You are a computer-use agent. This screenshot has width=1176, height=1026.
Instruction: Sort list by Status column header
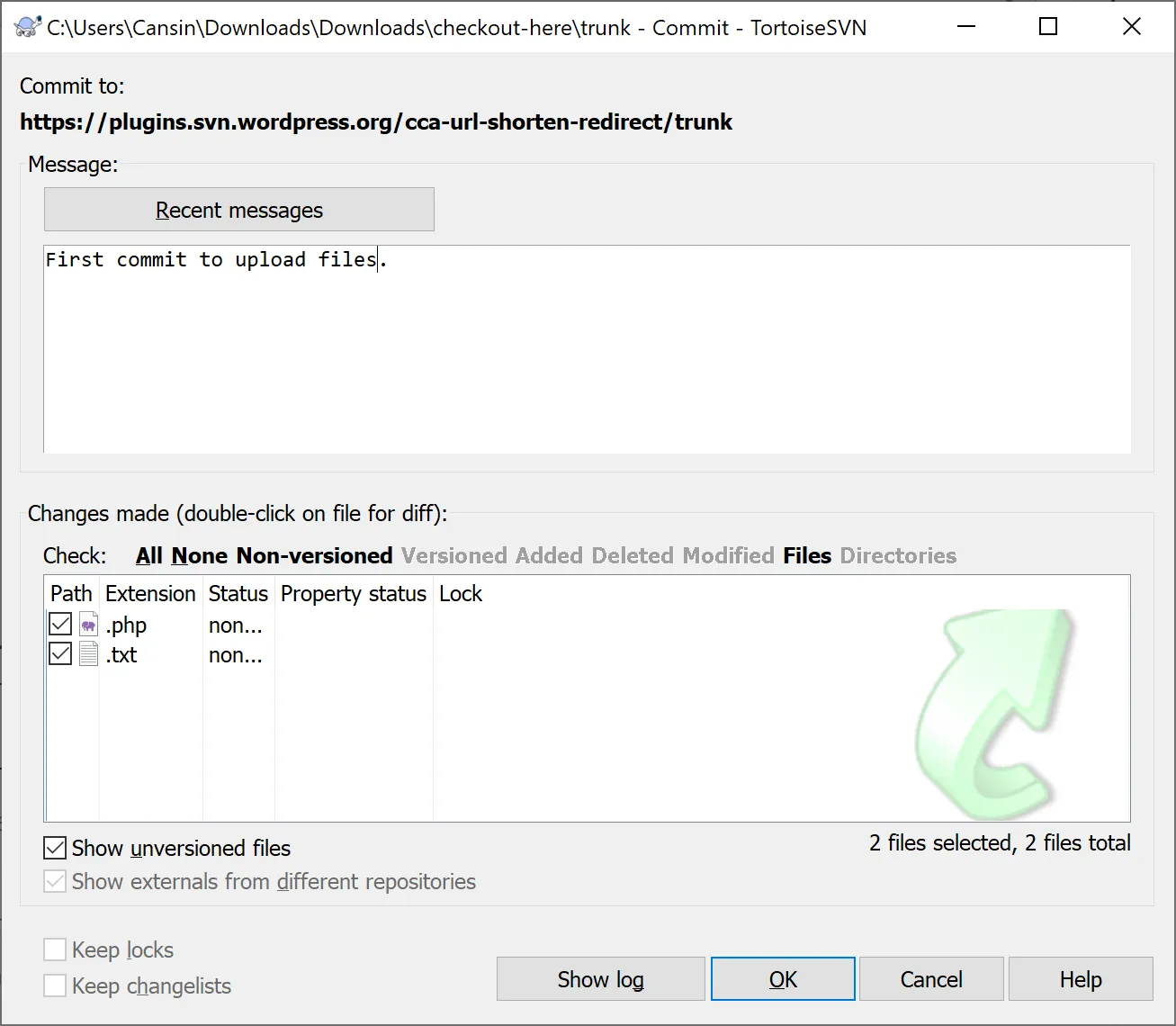click(x=238, y=594)
